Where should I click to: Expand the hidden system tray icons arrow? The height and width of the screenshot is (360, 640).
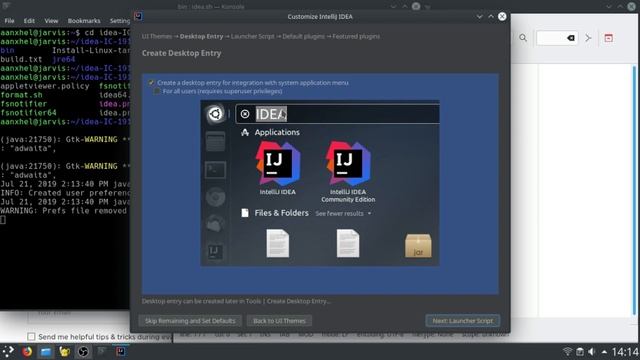604,351
